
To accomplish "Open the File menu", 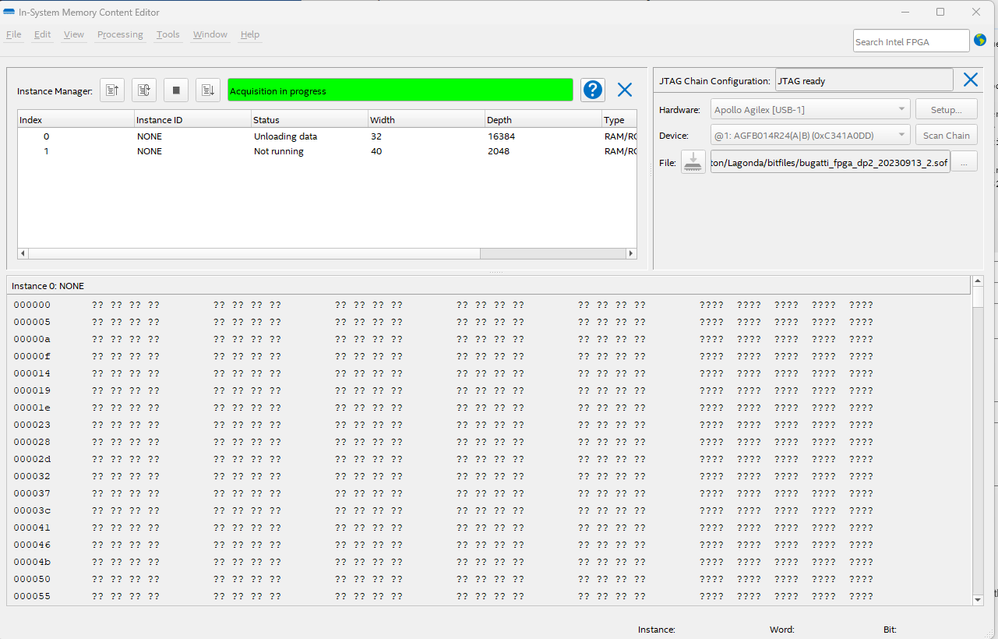I will (13, 34).
